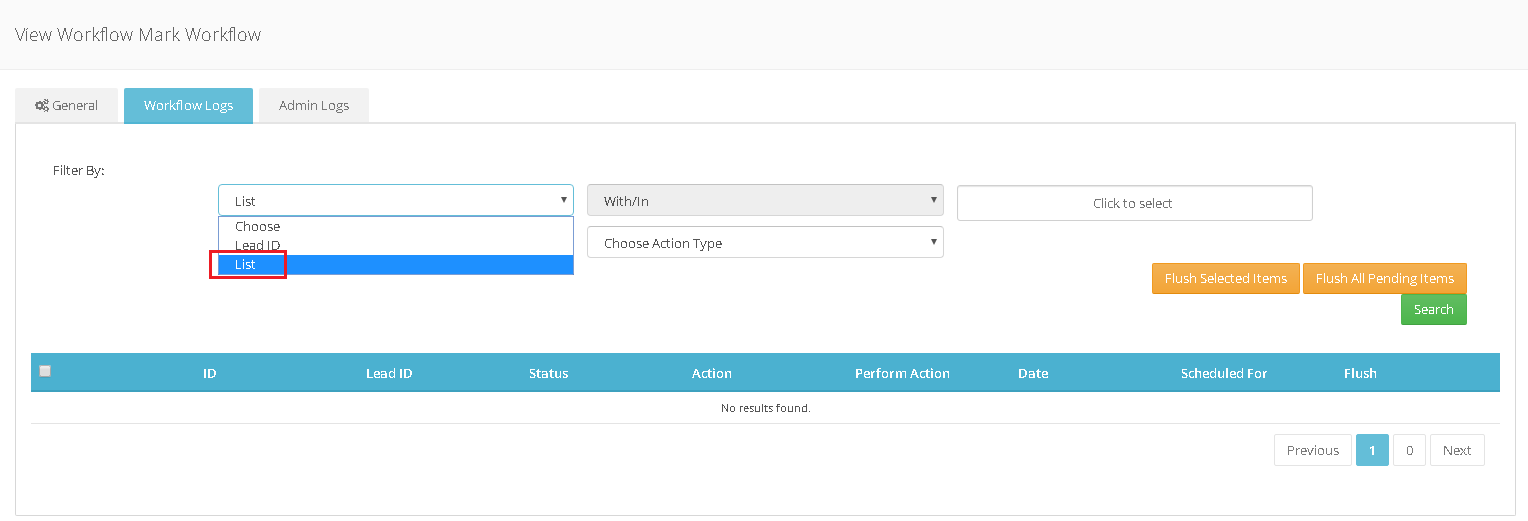Viewport: 1528px width, 521px height.
Task: Click Flush Selected Items button
Action: 1226,278
